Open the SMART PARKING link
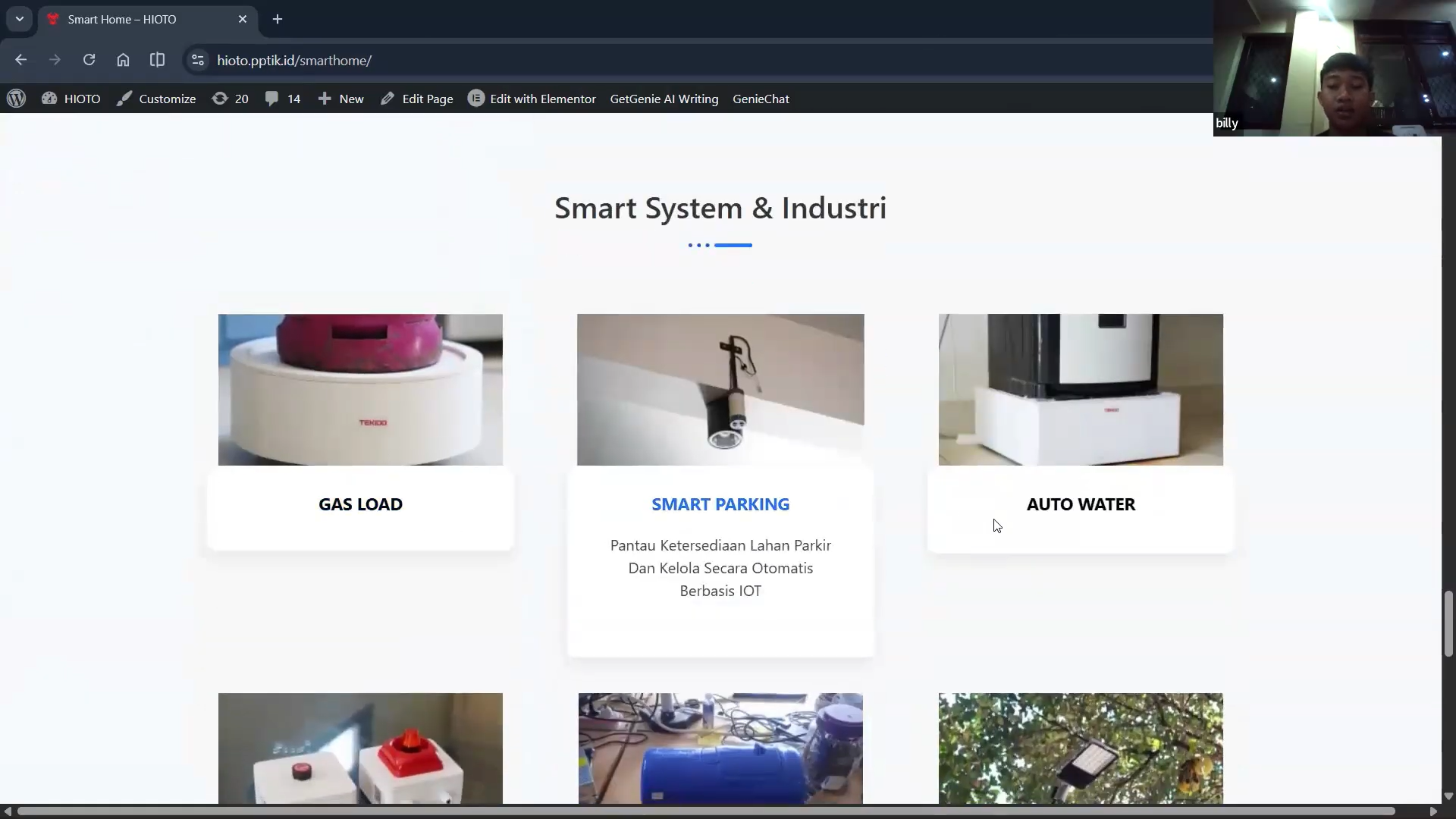 [x=720, y=504]
